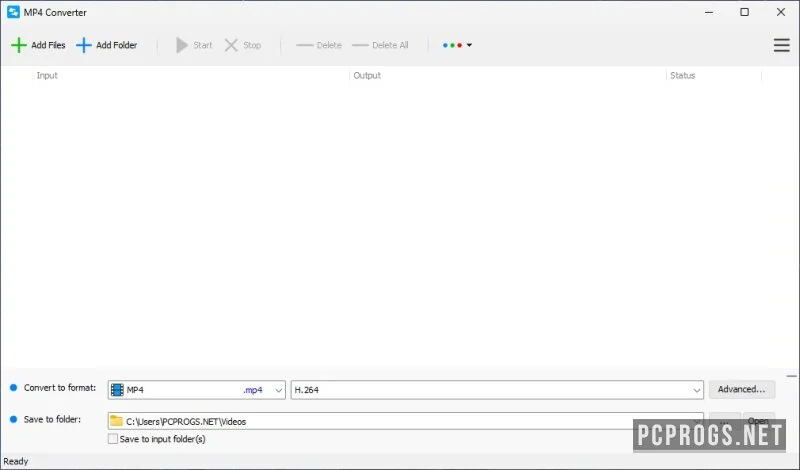Click the Add Files green plus icon
The width and height of the screenshot is (800, 470).
click(x=19, y=45)
